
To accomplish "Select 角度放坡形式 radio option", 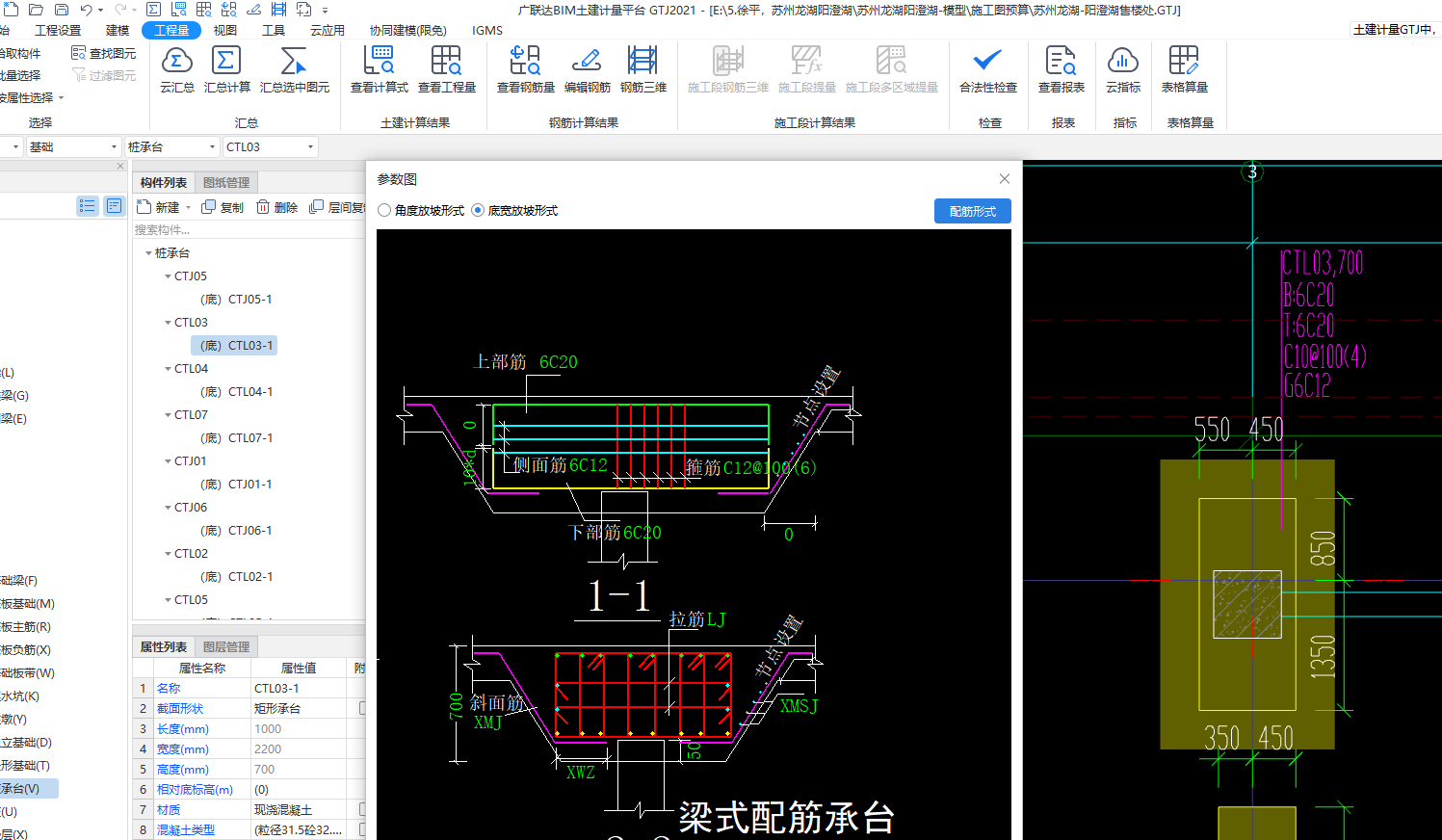I will coord(385,210).
